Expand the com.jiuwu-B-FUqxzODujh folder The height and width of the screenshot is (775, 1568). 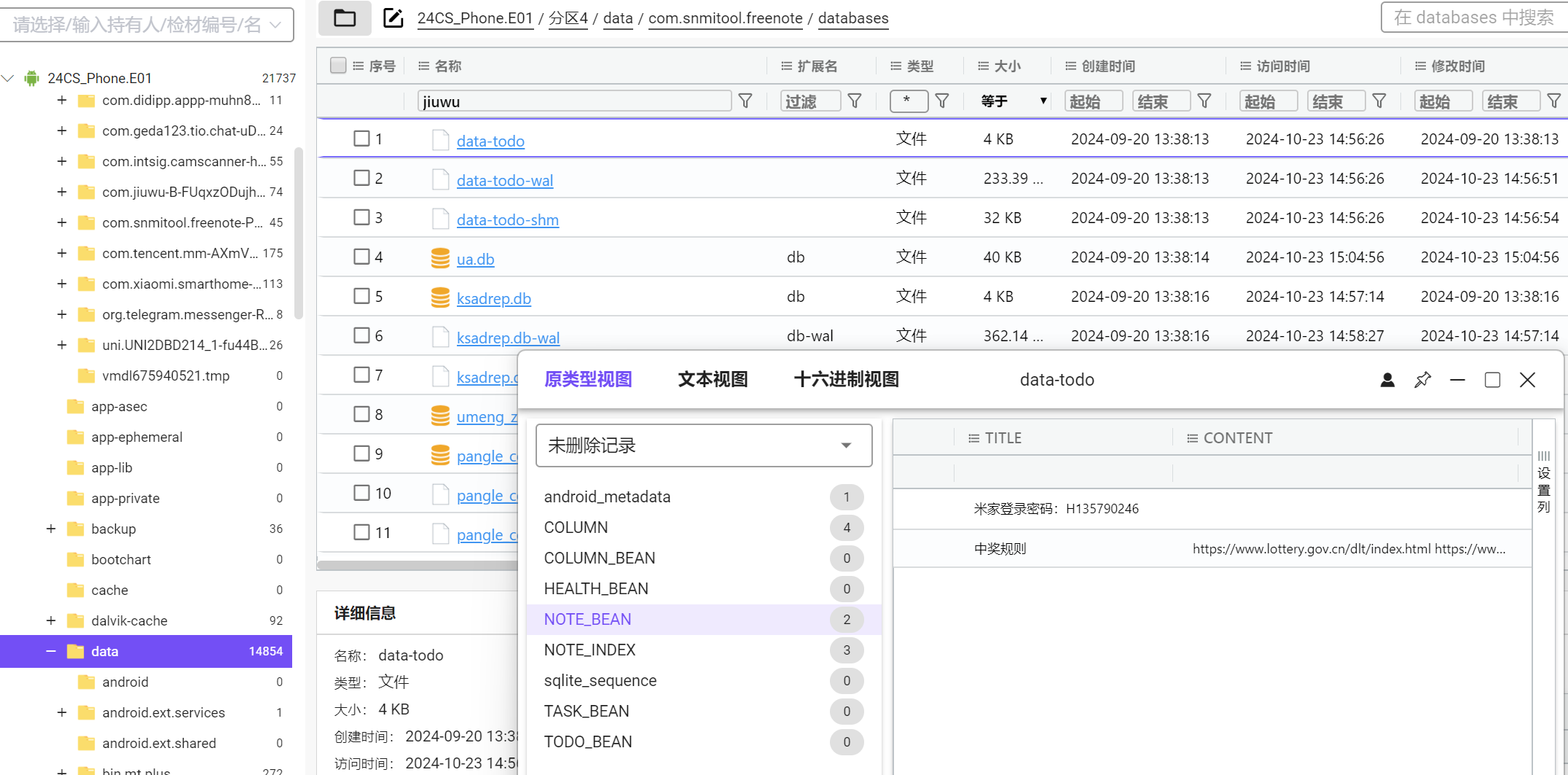pos(62,192)
